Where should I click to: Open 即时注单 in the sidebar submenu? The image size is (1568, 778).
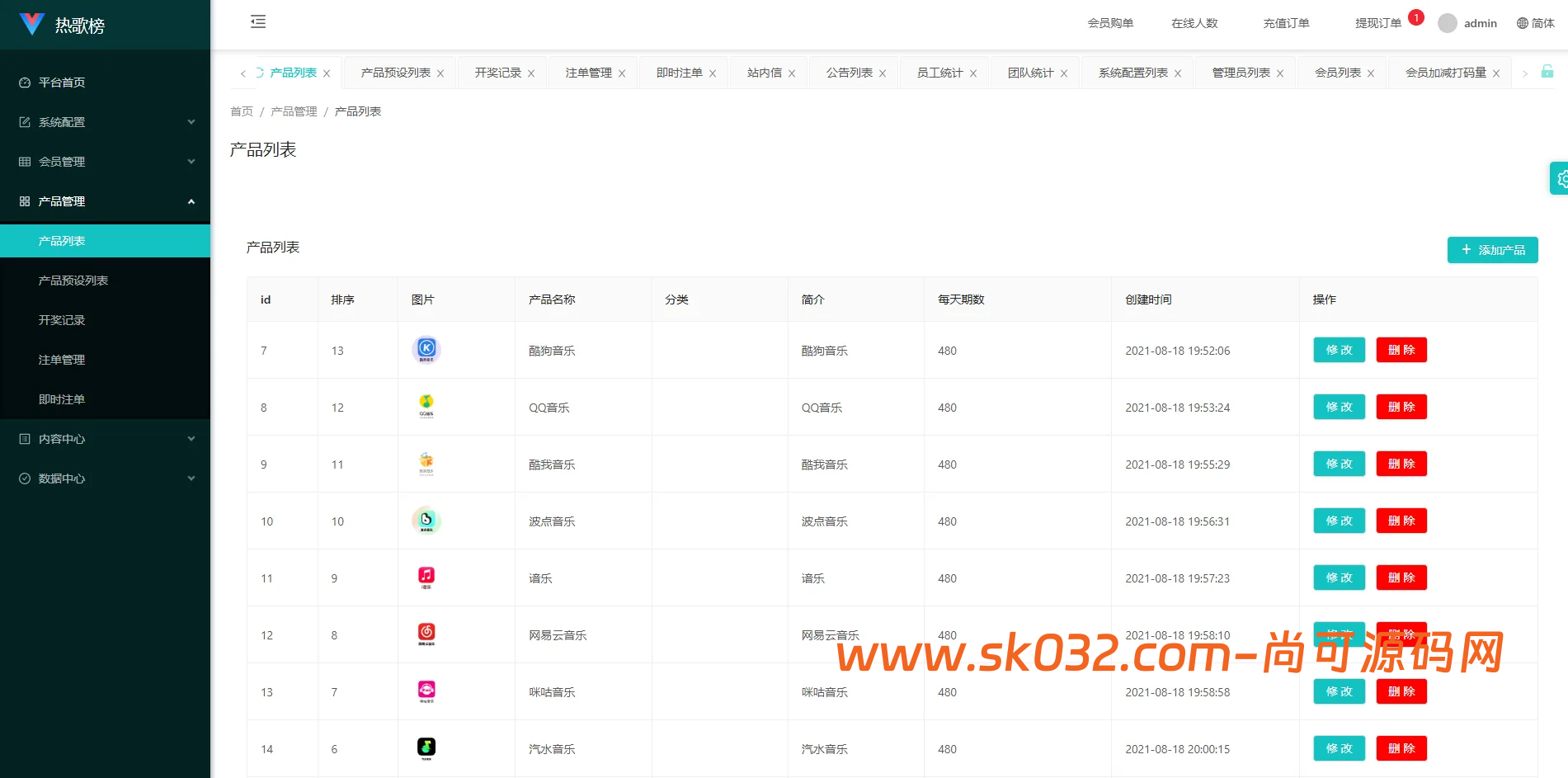(105, 399)
